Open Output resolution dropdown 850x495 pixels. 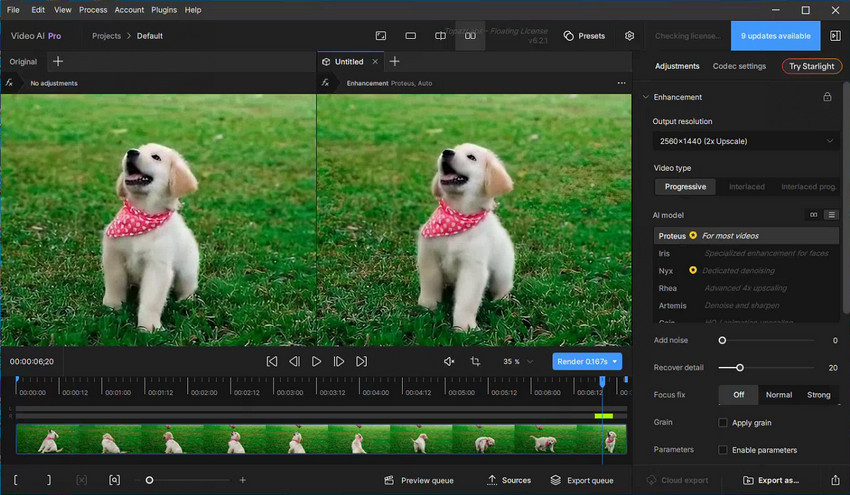tap(746, 141)
